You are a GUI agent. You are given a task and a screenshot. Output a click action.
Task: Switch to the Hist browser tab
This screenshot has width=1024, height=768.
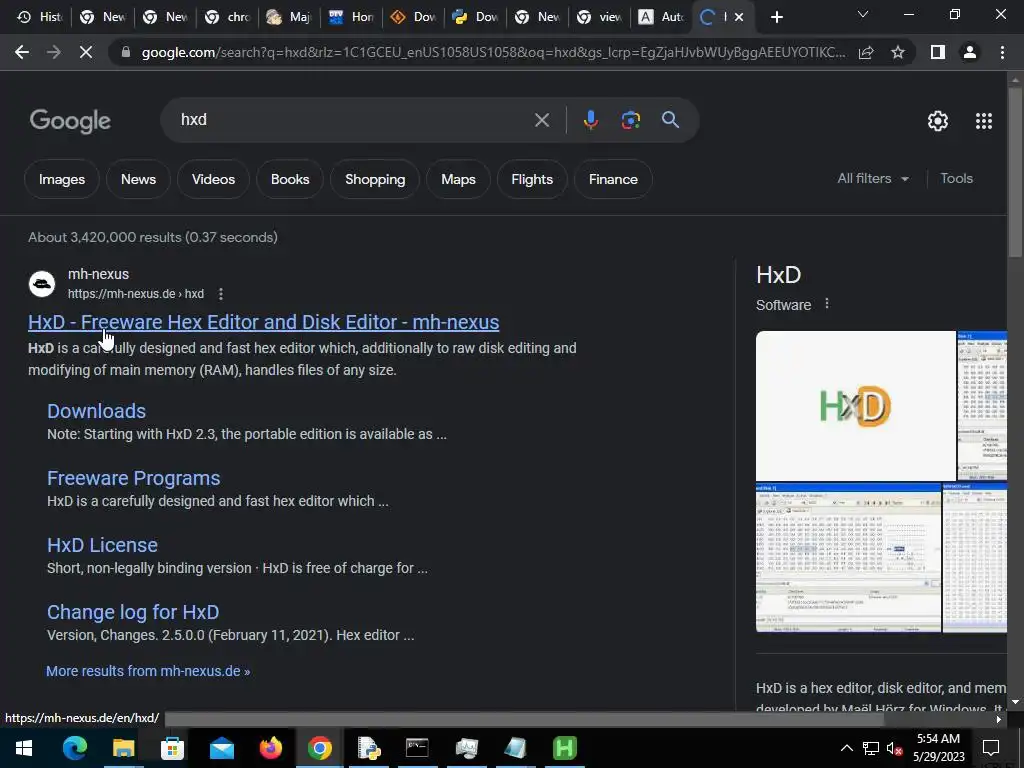pos(40,17)
